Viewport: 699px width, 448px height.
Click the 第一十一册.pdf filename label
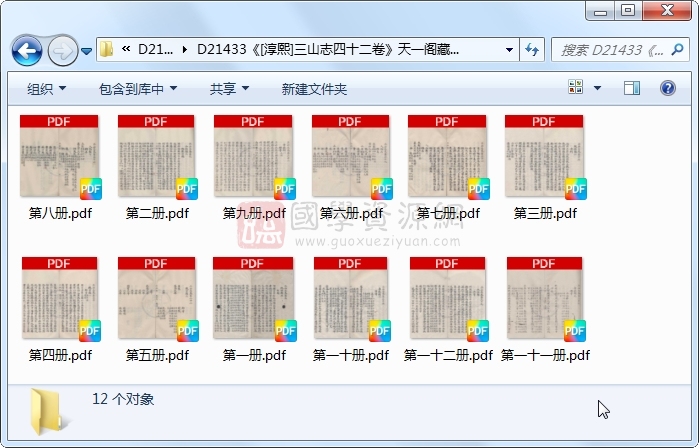(545, 355)
